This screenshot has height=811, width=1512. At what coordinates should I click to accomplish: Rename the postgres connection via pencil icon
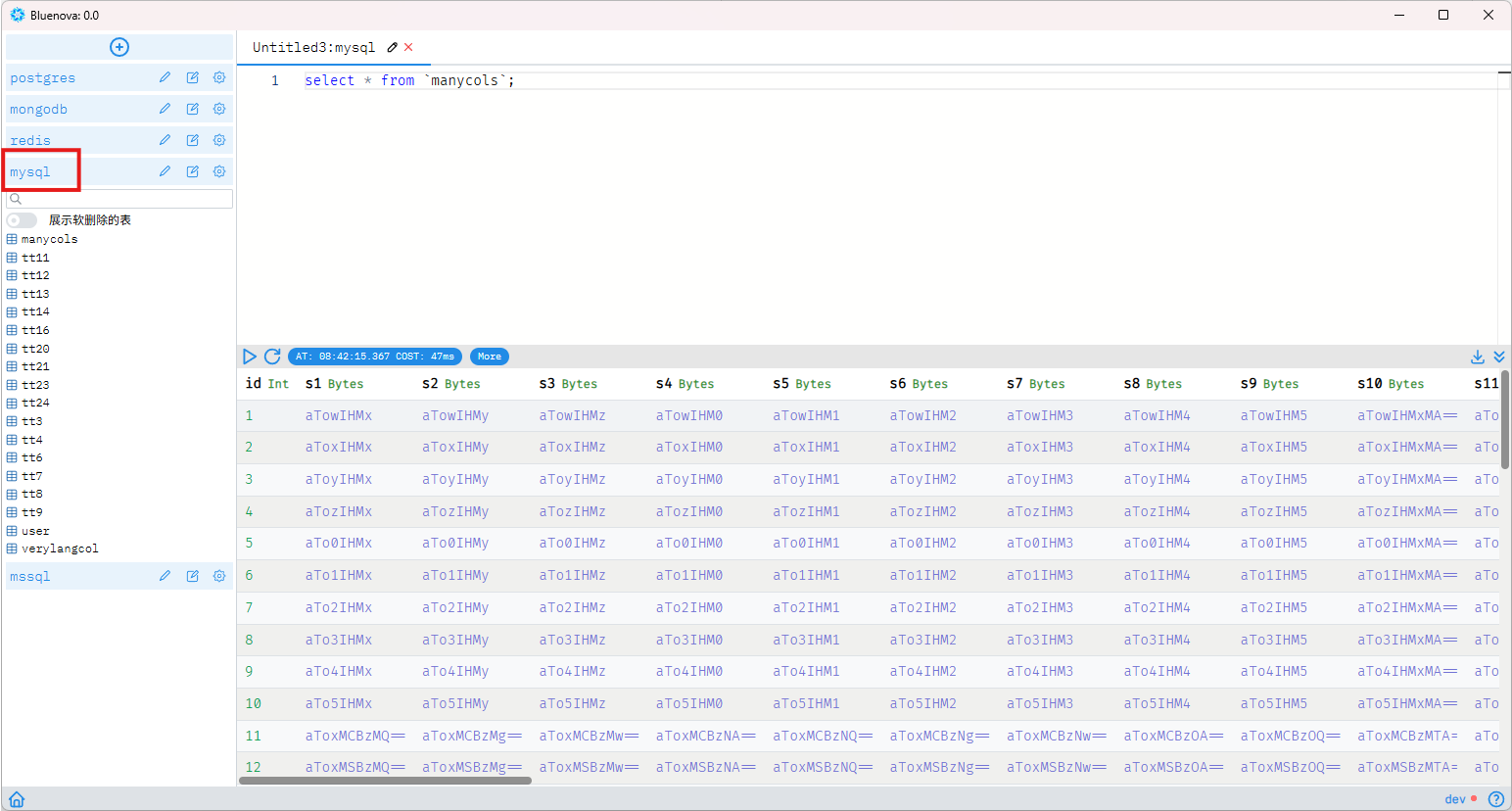click(x=165, y=77)
